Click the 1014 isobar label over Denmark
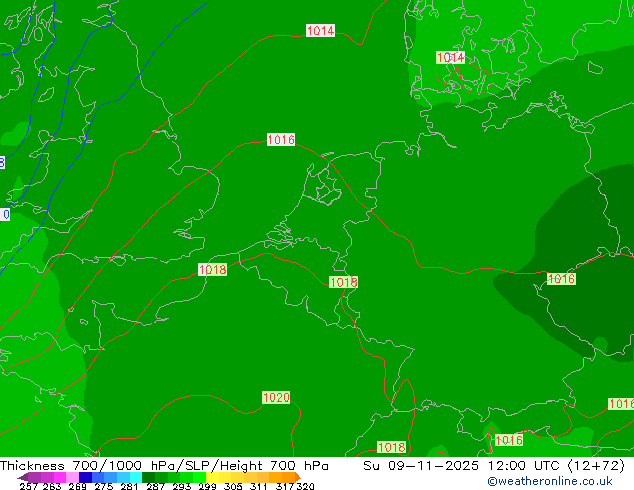 (450, 57)
